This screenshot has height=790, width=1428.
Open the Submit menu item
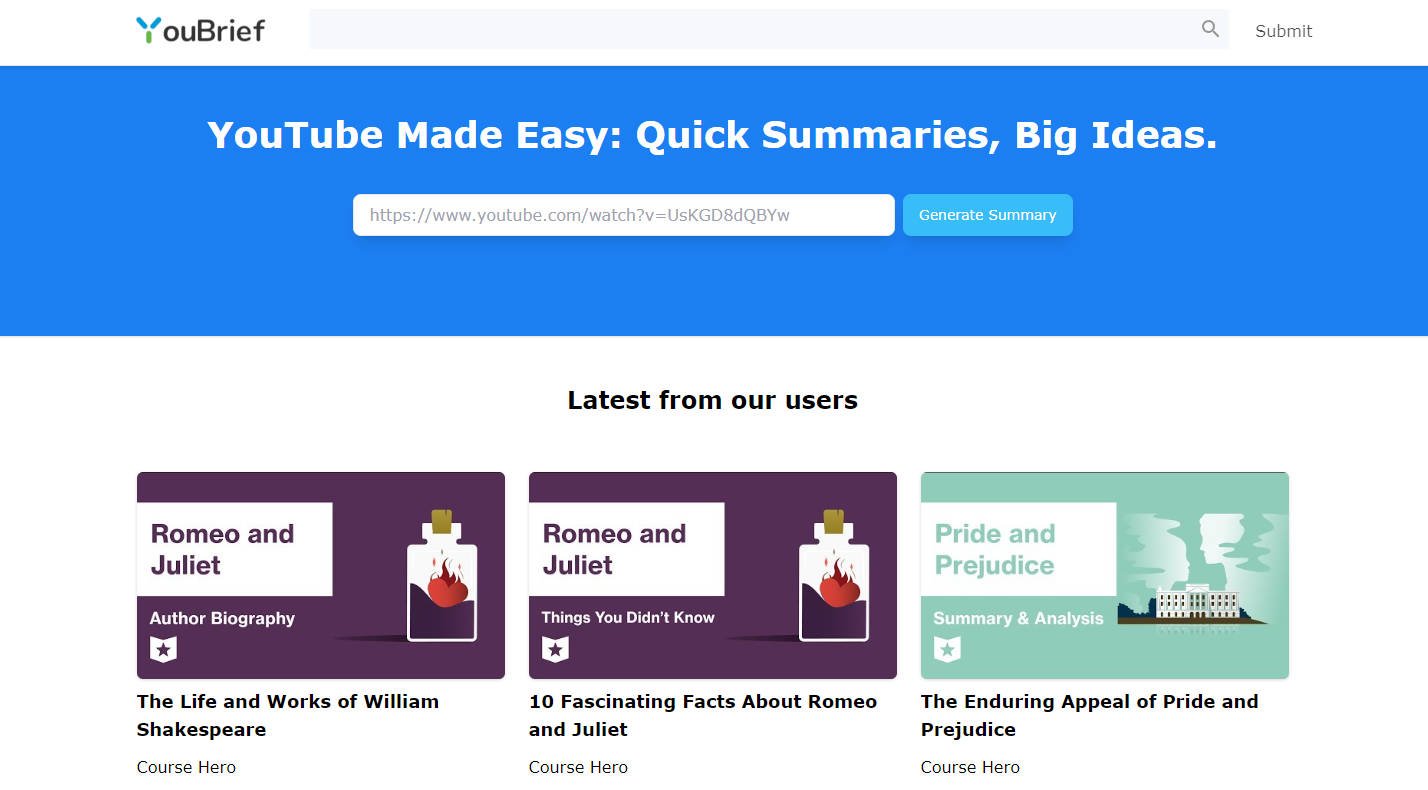click(x=1283, y=31)
